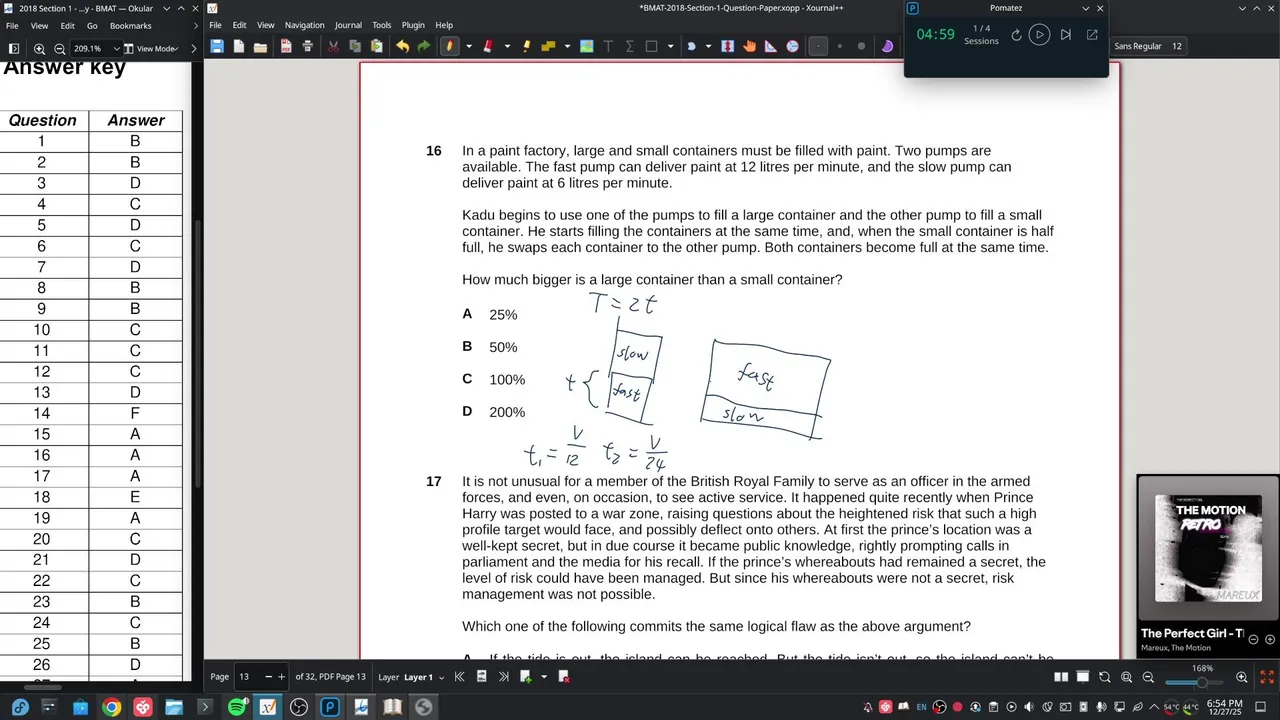Toggle the set-square ruler tool
This screenshot has height=720, width=1280.
point(771,46)
